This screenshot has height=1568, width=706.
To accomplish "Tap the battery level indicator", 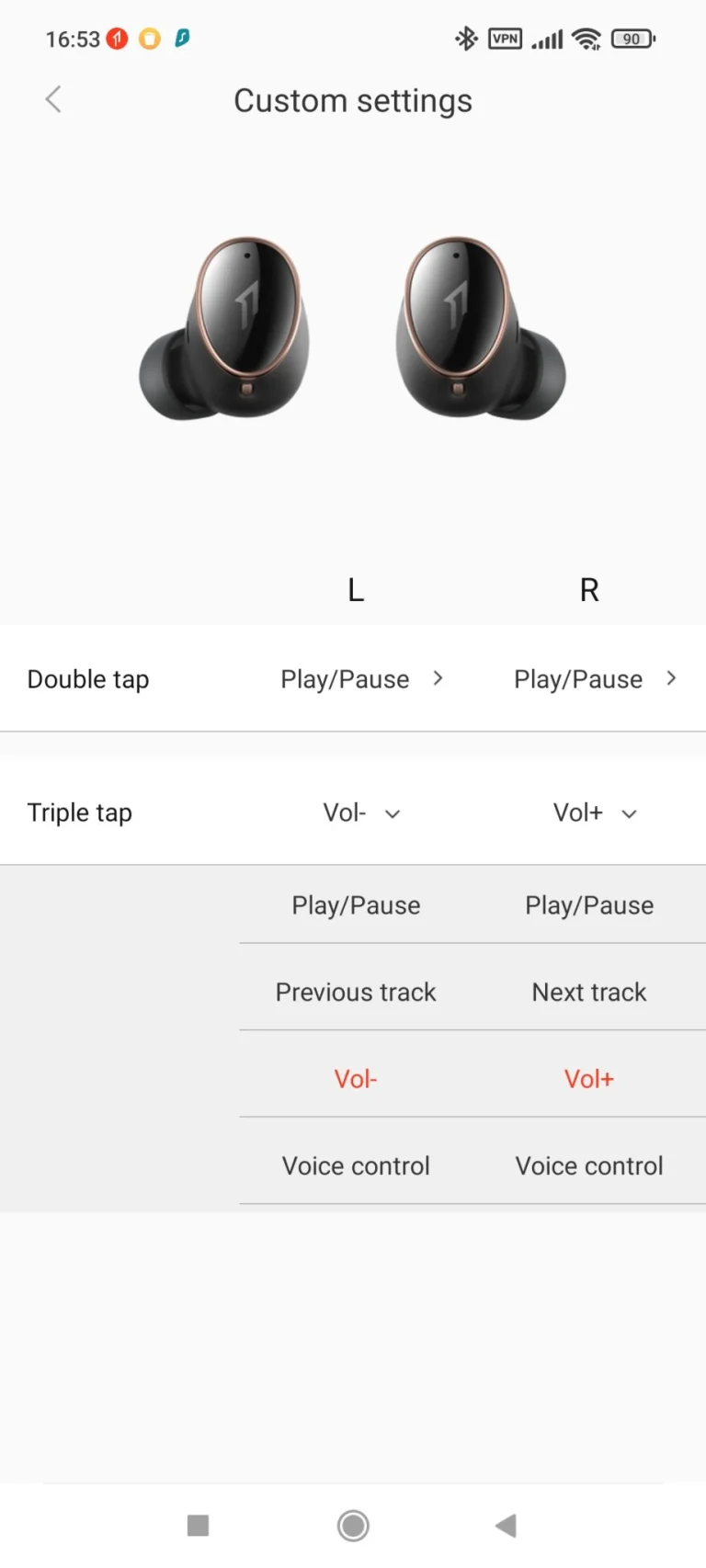I will pyautogui.click(x=632, y=39).
